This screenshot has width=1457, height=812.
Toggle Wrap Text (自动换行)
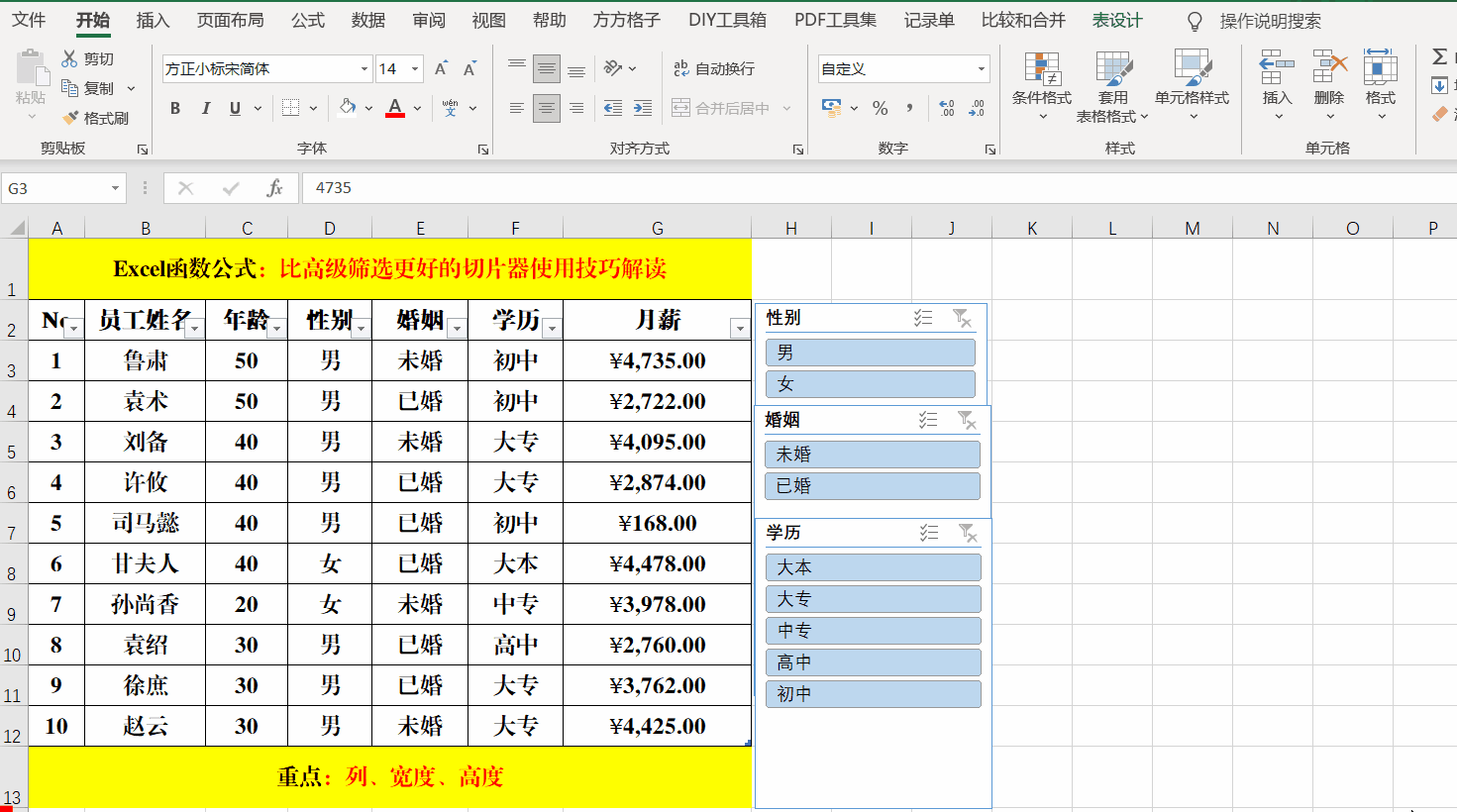pyautogui.click(x=714, y=68)
